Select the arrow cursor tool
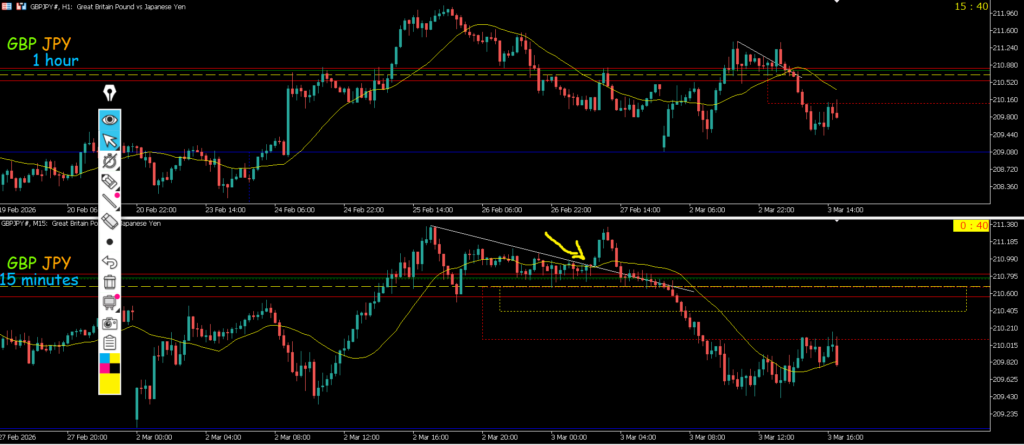Image resolution: width=1024 pixels, height=445 pixels. [110, 140]
